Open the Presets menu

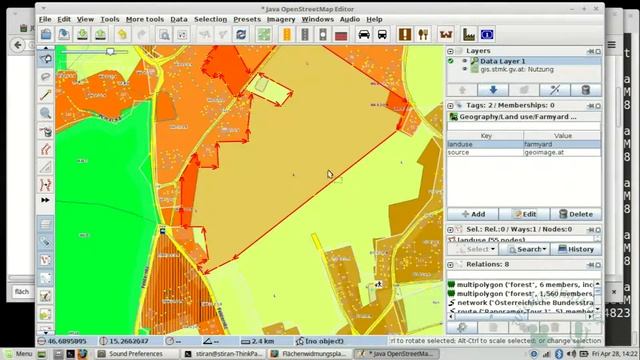[x=247, y=19]
